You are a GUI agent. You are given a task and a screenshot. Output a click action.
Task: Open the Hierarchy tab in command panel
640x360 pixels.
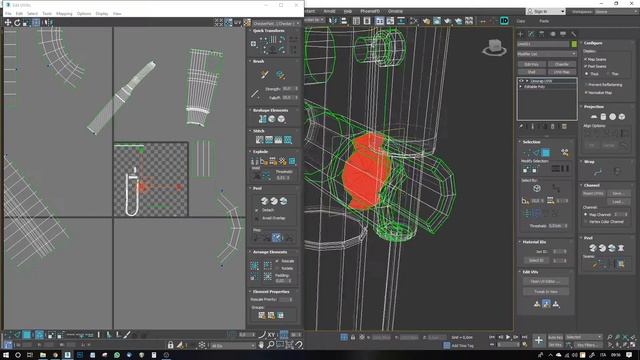542,34
